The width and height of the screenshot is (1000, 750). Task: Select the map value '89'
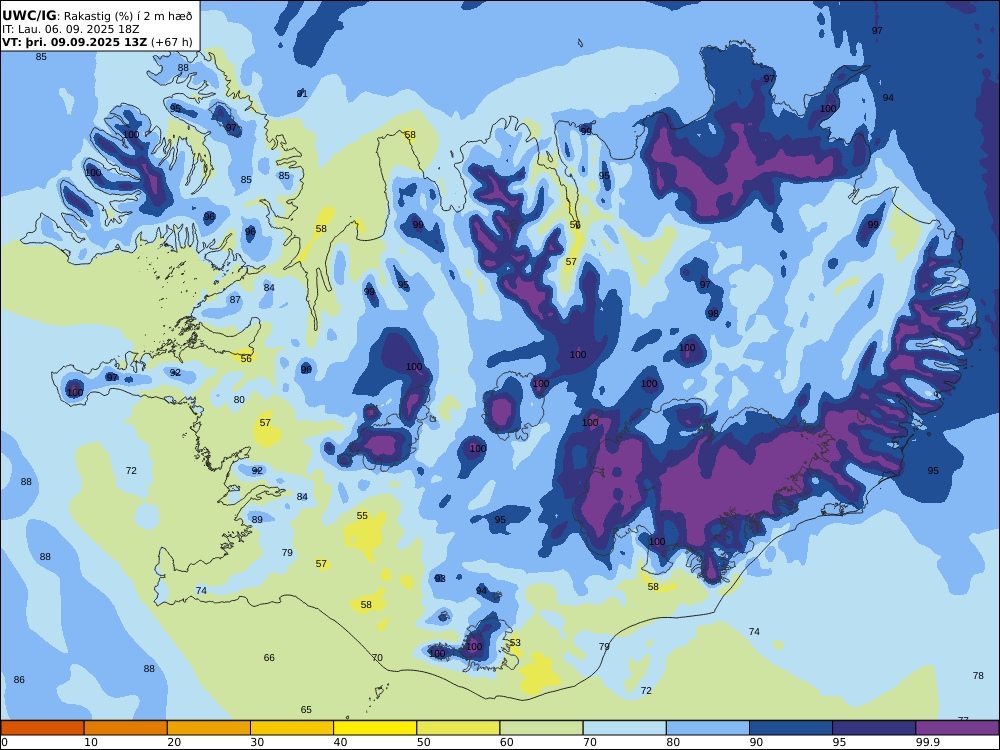click(x=257, y=520)
